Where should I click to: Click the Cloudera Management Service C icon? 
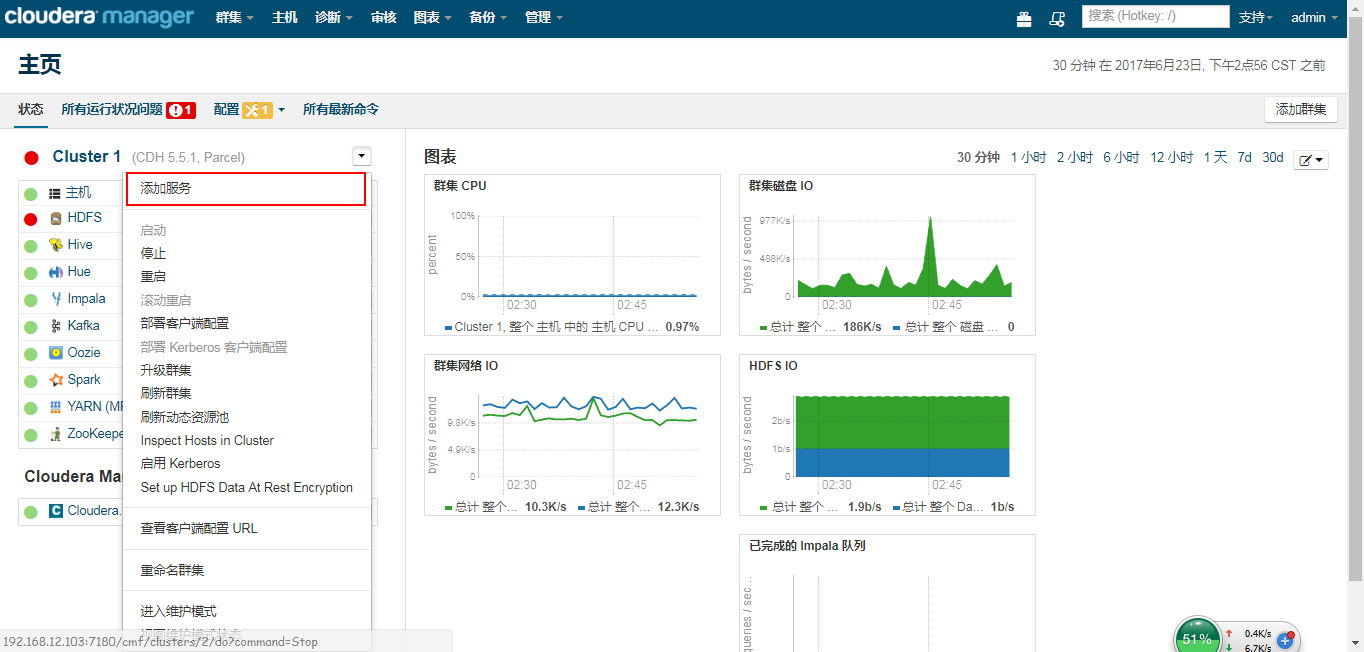[x=56, y=511]
